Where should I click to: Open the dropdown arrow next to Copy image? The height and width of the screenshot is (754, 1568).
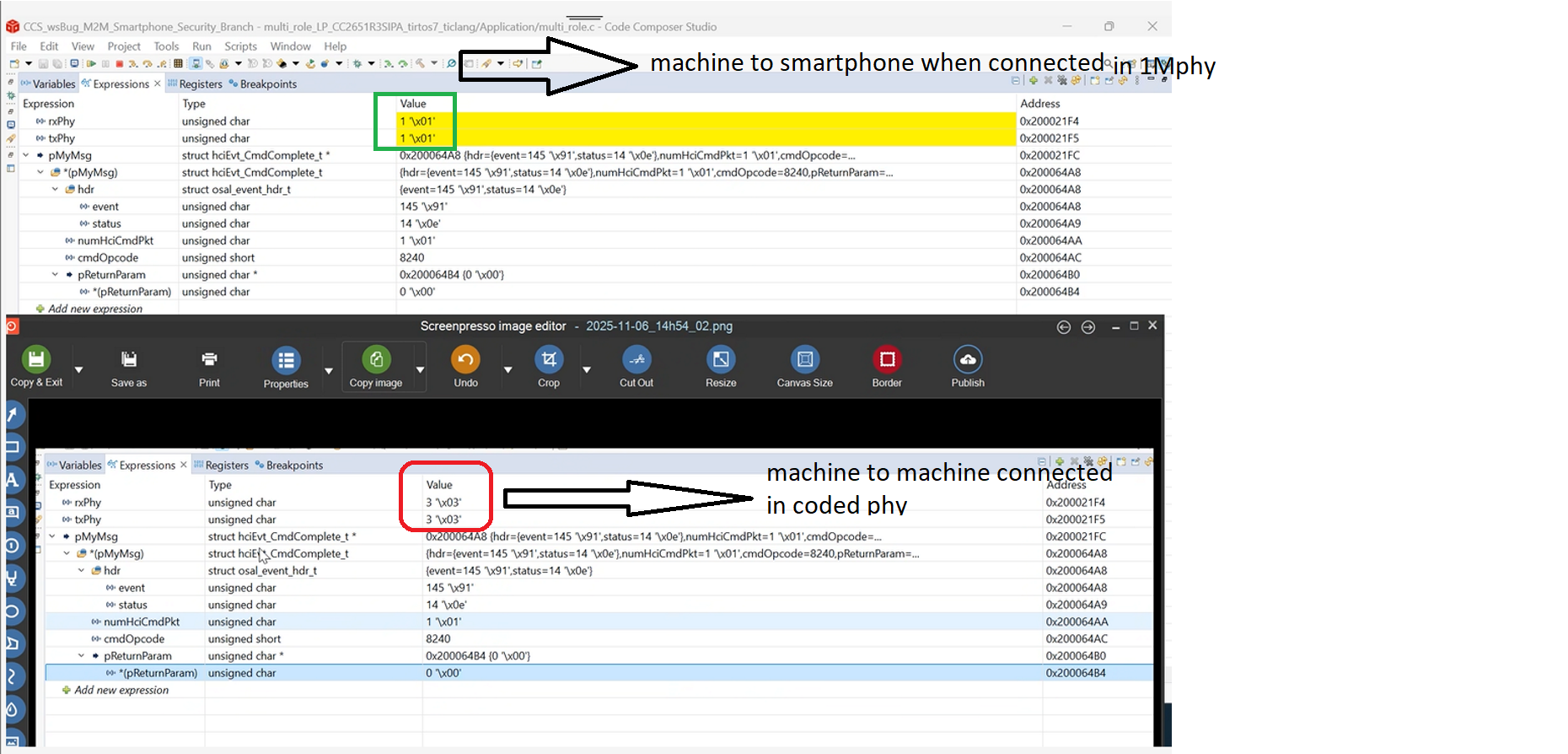click(420, 369)
